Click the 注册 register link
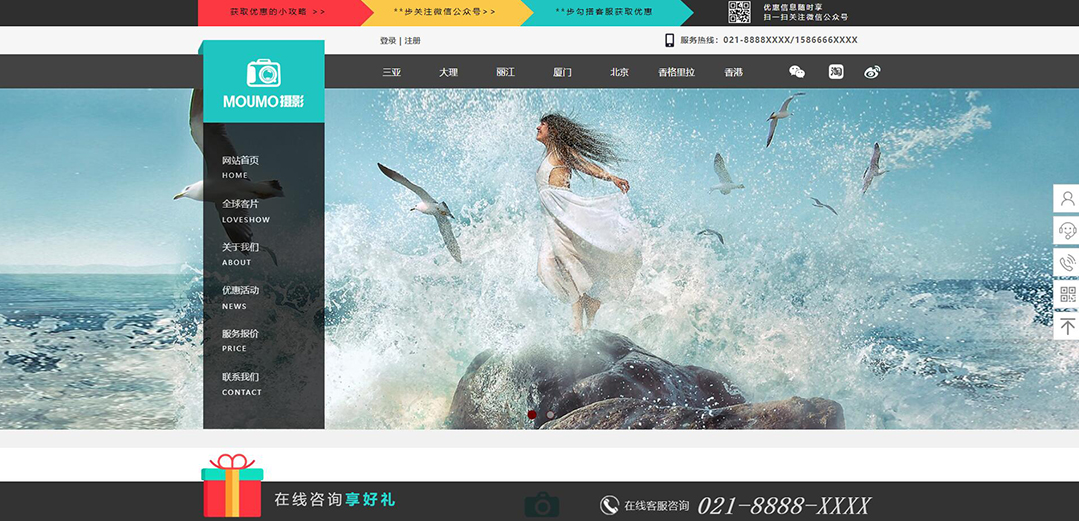The height and width of the screenshot is (521, 1079). point(413,41)
